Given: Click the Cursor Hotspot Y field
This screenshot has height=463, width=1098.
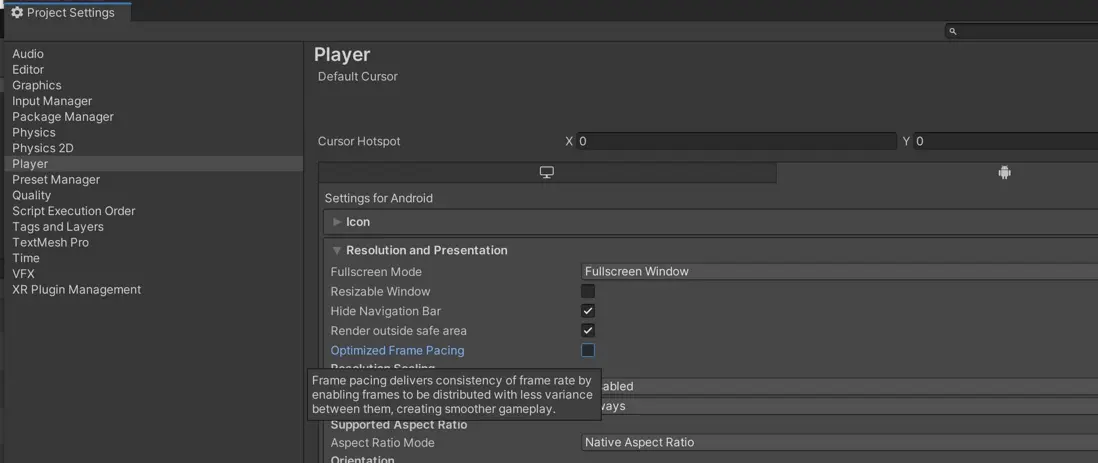Looking at the screenshot, I should tap(1004, 141).
